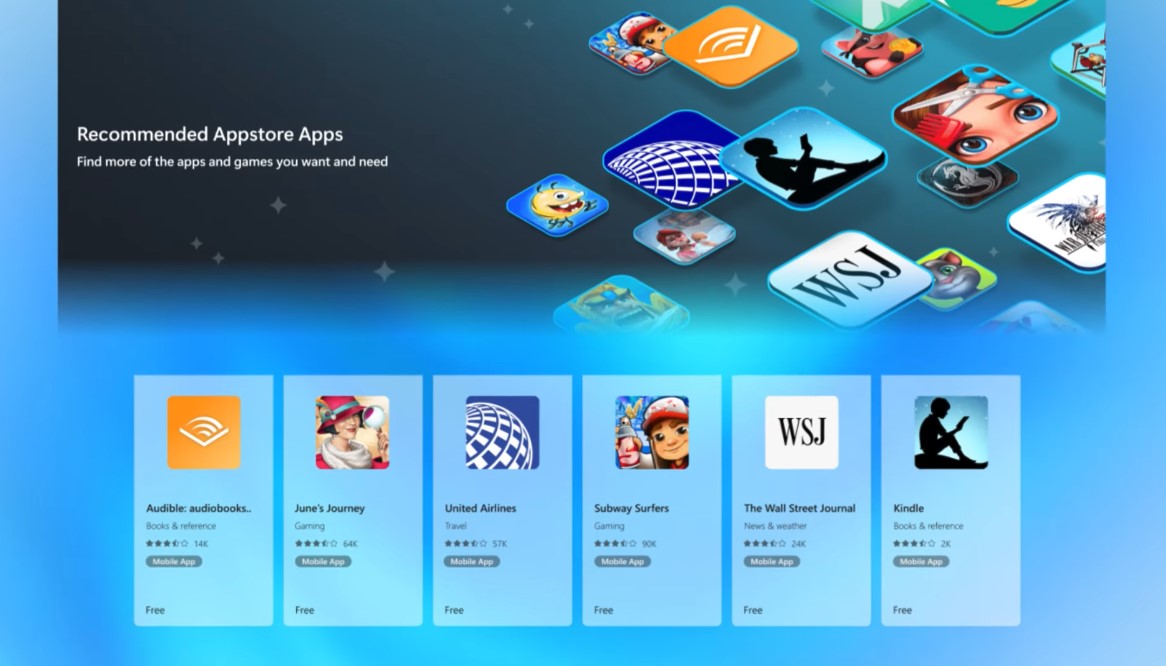Click the "64K" rating count on June's Journey
The image size is (1166, 666).
coord(350,544)
